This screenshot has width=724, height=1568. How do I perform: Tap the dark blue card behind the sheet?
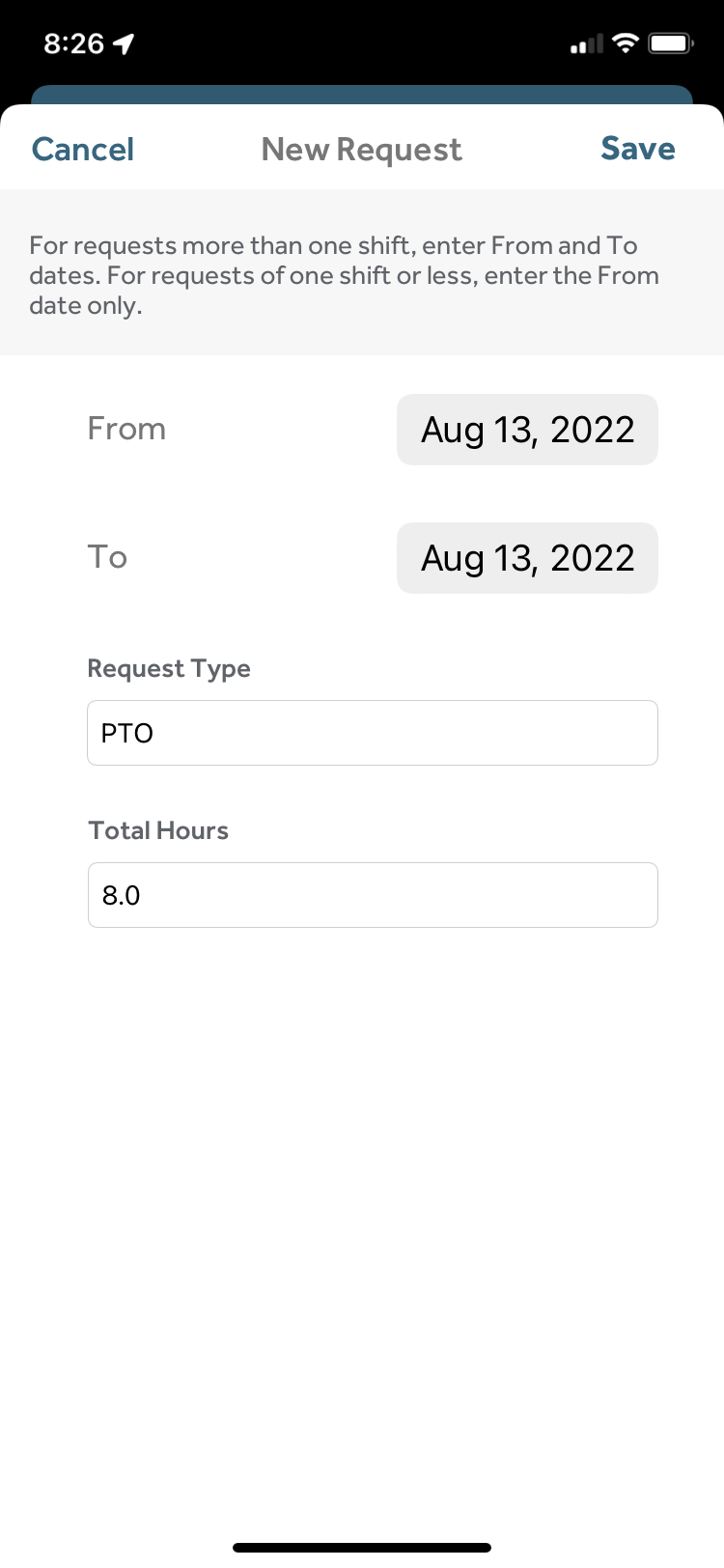pos(362,94)
